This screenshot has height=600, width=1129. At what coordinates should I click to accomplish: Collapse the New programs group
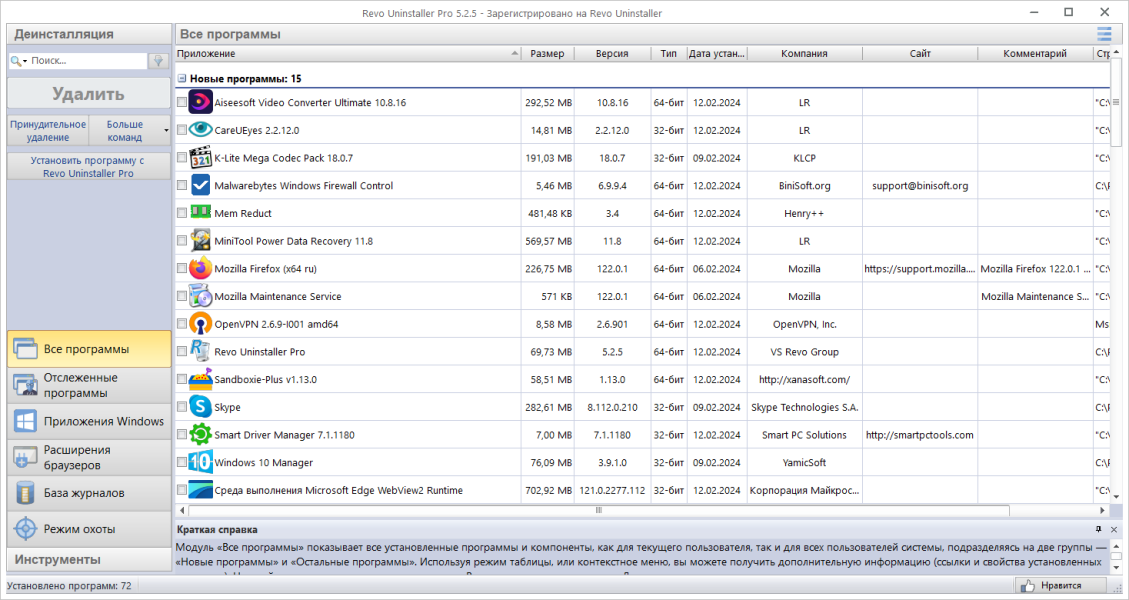click(x=182, y=79)
